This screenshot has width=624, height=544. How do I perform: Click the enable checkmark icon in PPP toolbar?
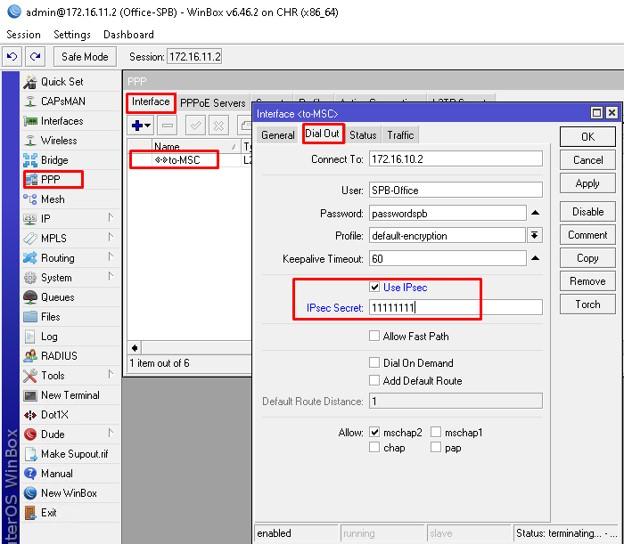[195, 126]
